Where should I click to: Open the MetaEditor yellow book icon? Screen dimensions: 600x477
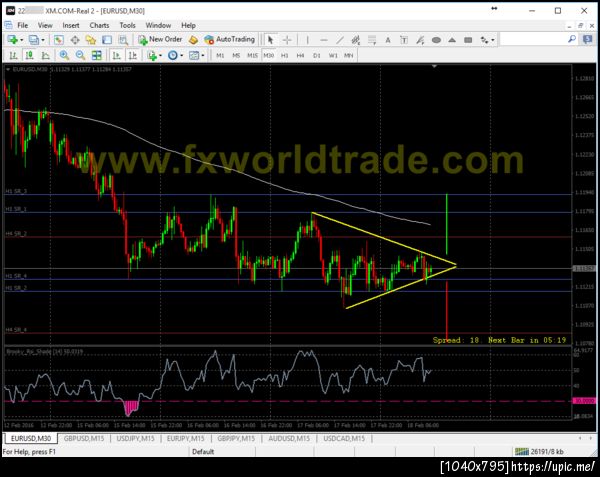click(193, 40)
